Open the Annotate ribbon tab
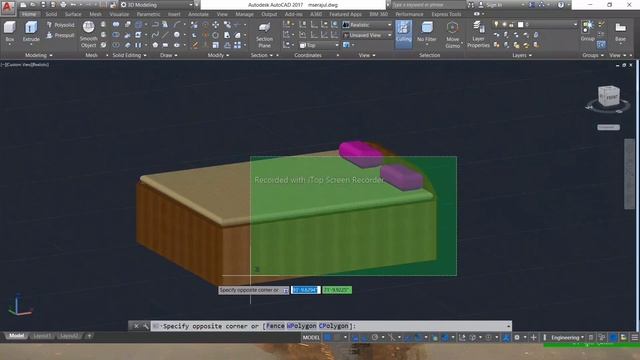The width and height of the screenshot is (640, 360). (x=198, y=14)
